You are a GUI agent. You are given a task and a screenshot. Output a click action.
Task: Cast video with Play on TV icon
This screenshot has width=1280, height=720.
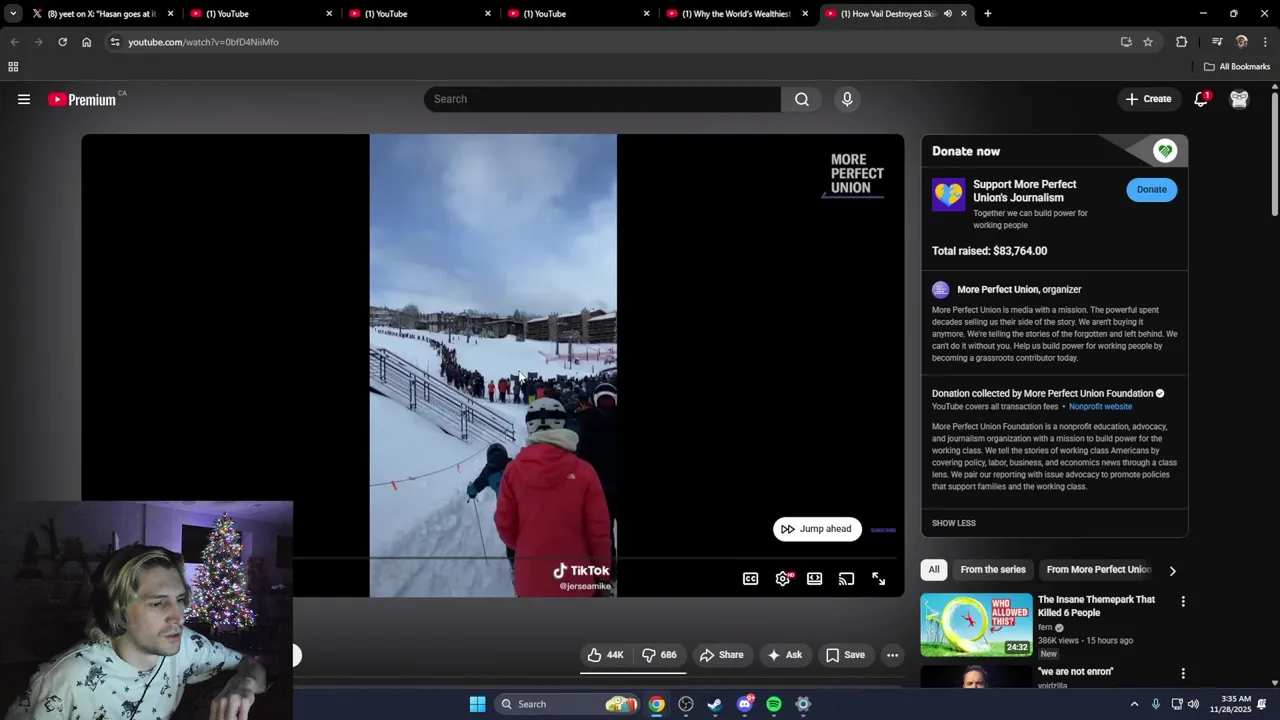(x=847, y=579)
